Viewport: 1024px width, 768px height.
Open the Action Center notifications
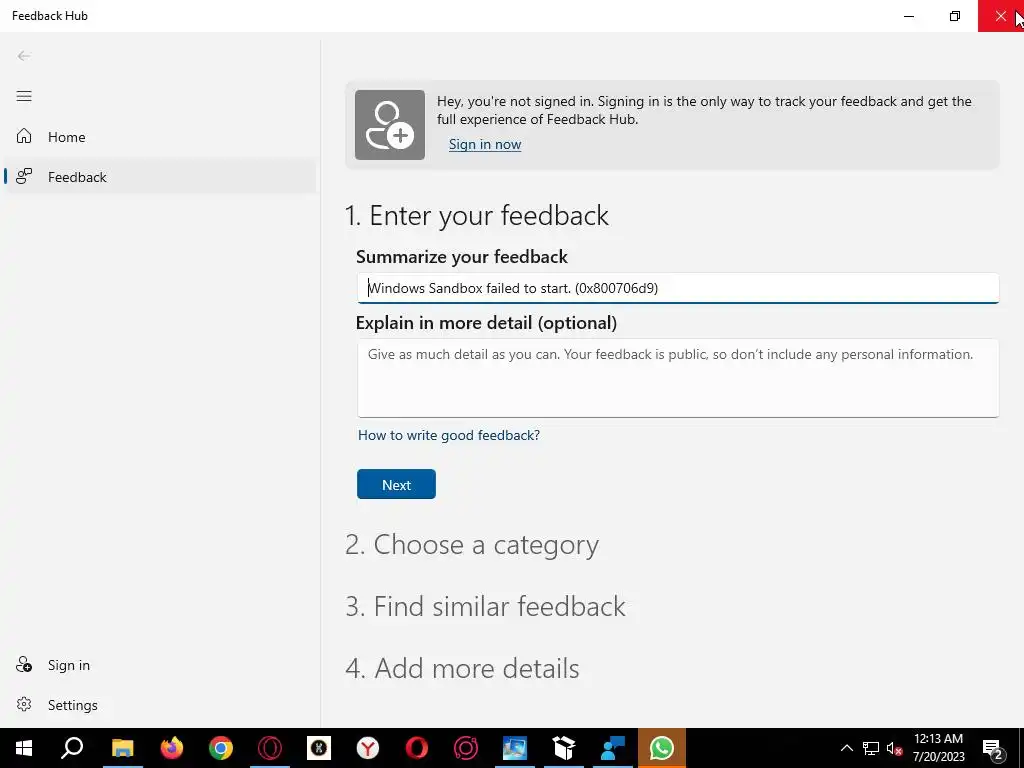tap(993, 748)
